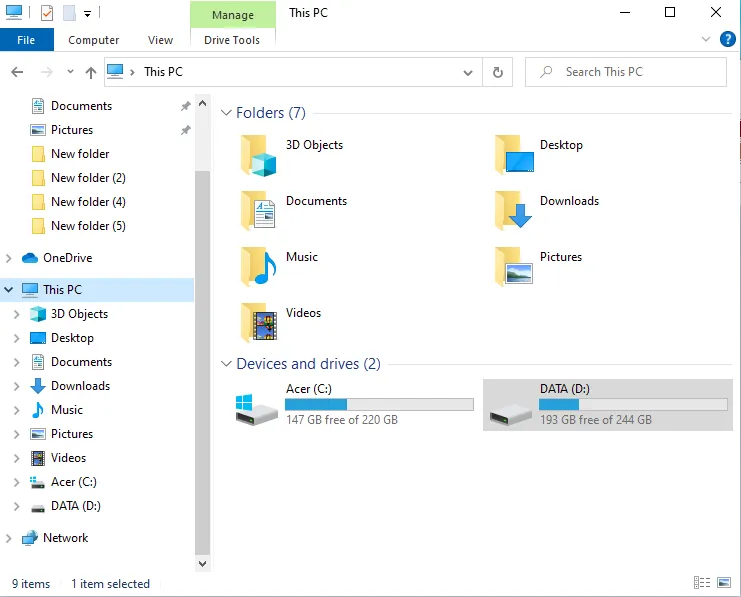Open the recent locations dropdown
The height and width of the screenshot is (597, 741).
point(70,72)
